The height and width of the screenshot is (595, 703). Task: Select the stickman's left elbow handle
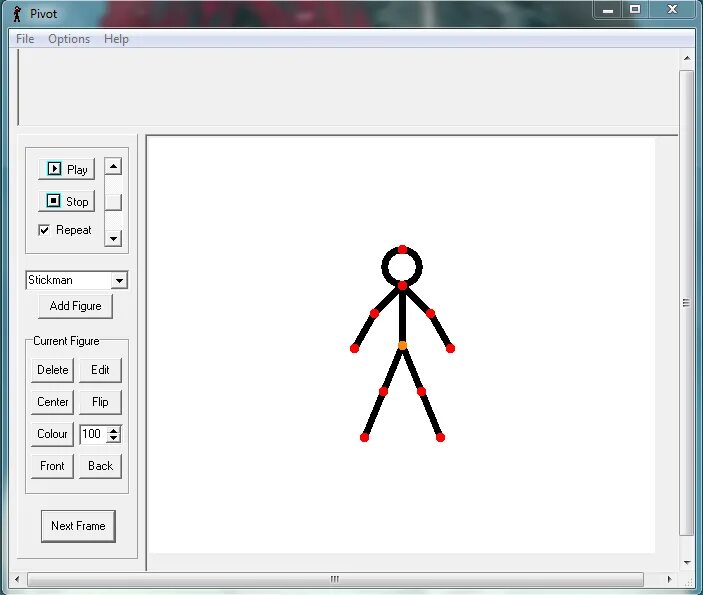tap(374, 313)
